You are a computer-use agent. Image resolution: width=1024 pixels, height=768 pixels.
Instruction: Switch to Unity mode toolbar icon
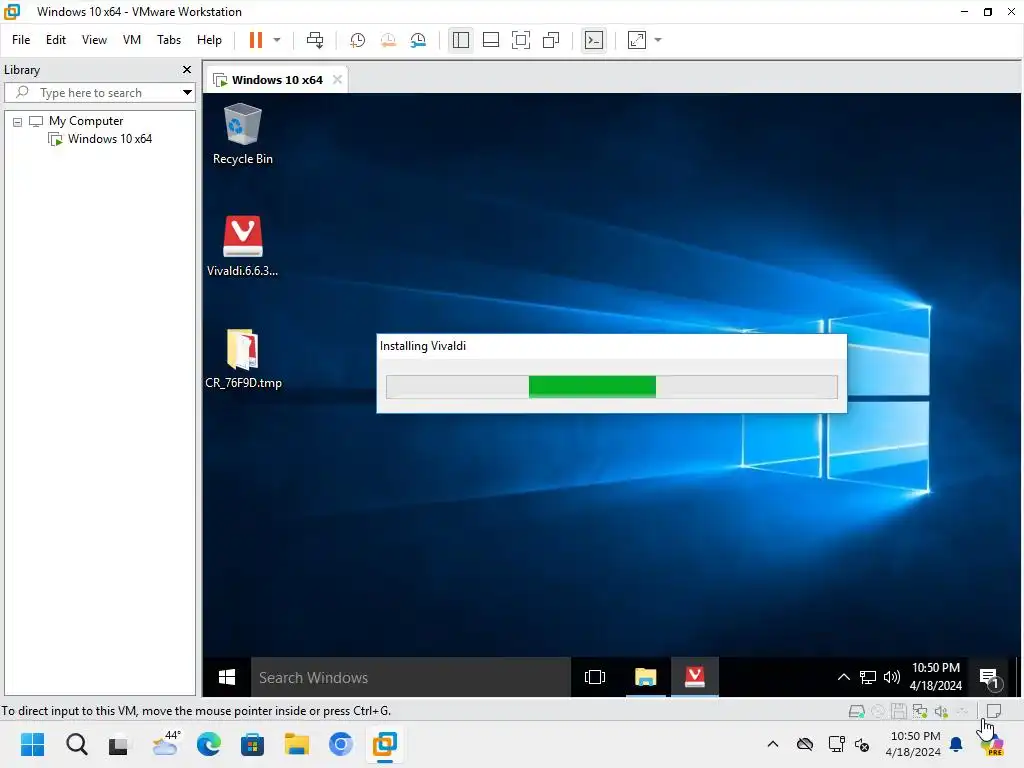point(551,40)
